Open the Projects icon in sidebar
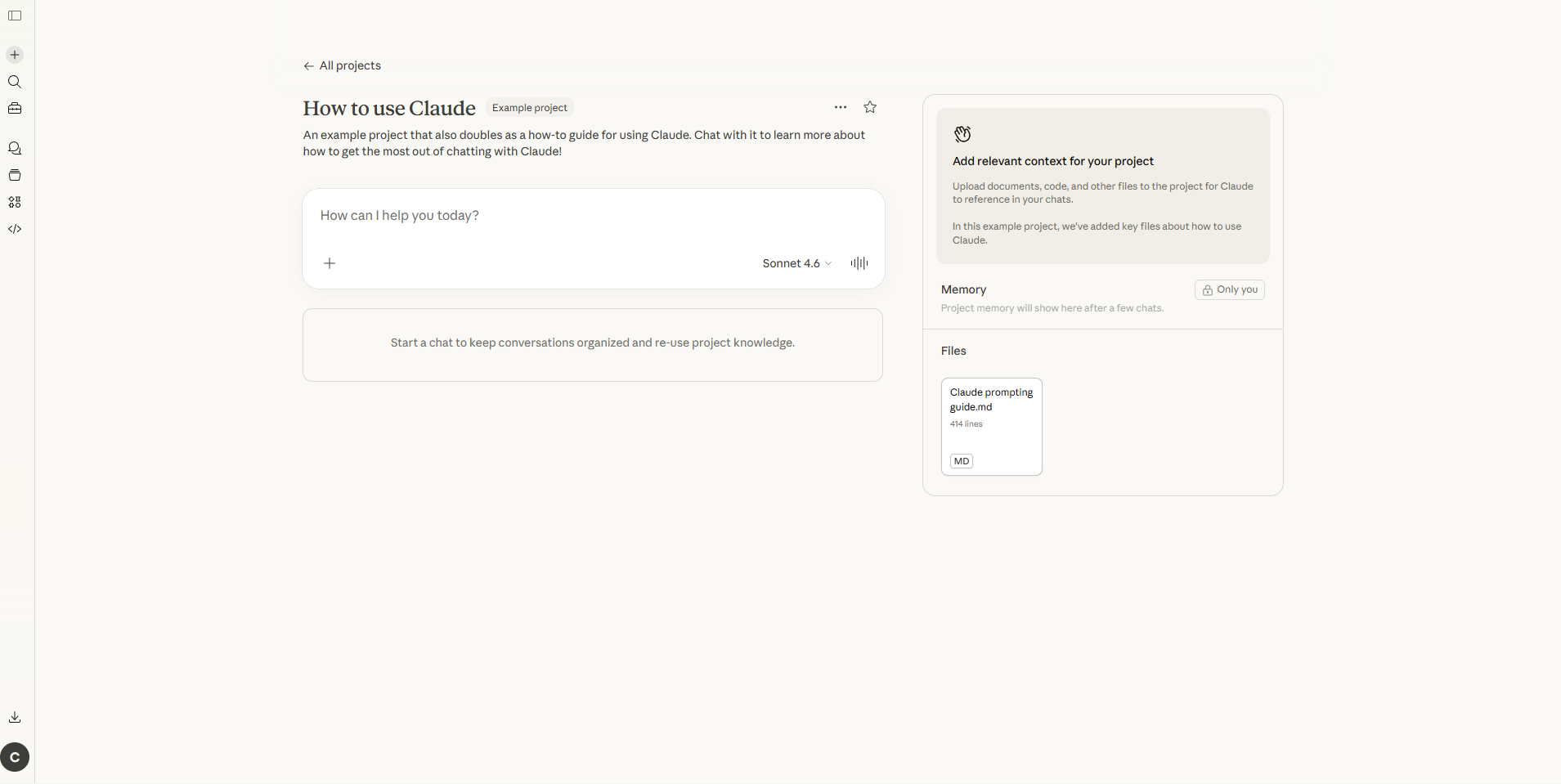1561x784 pixels. [15, 175]
